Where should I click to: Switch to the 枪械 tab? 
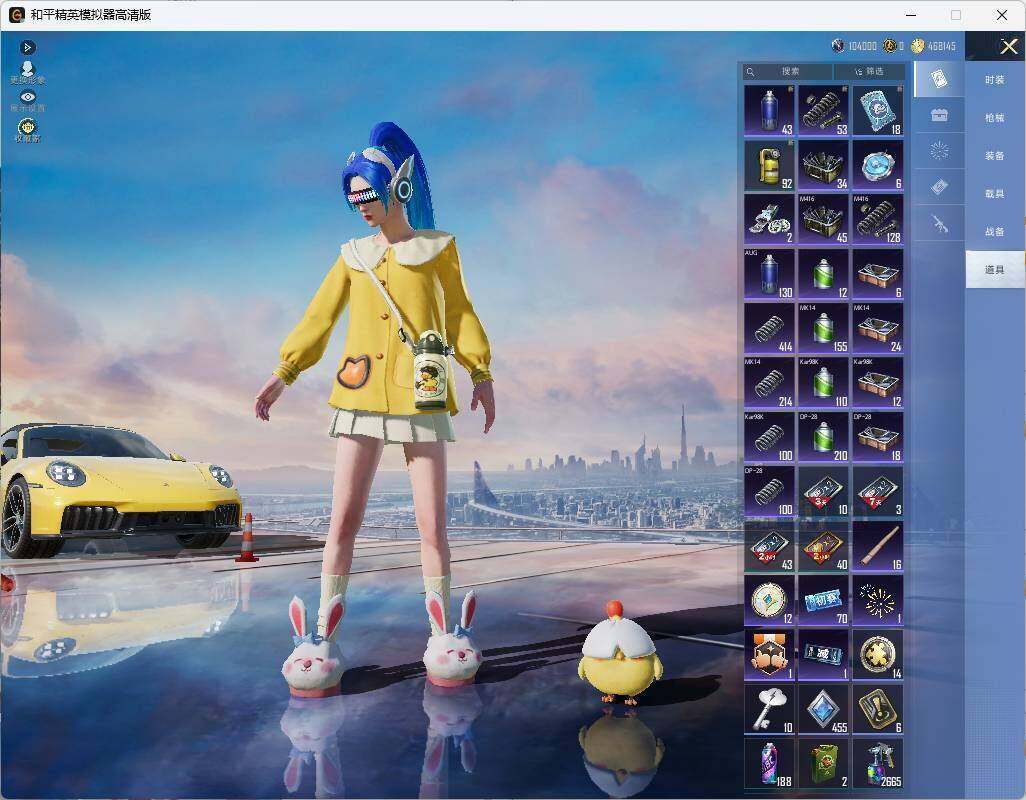(995, 118)
